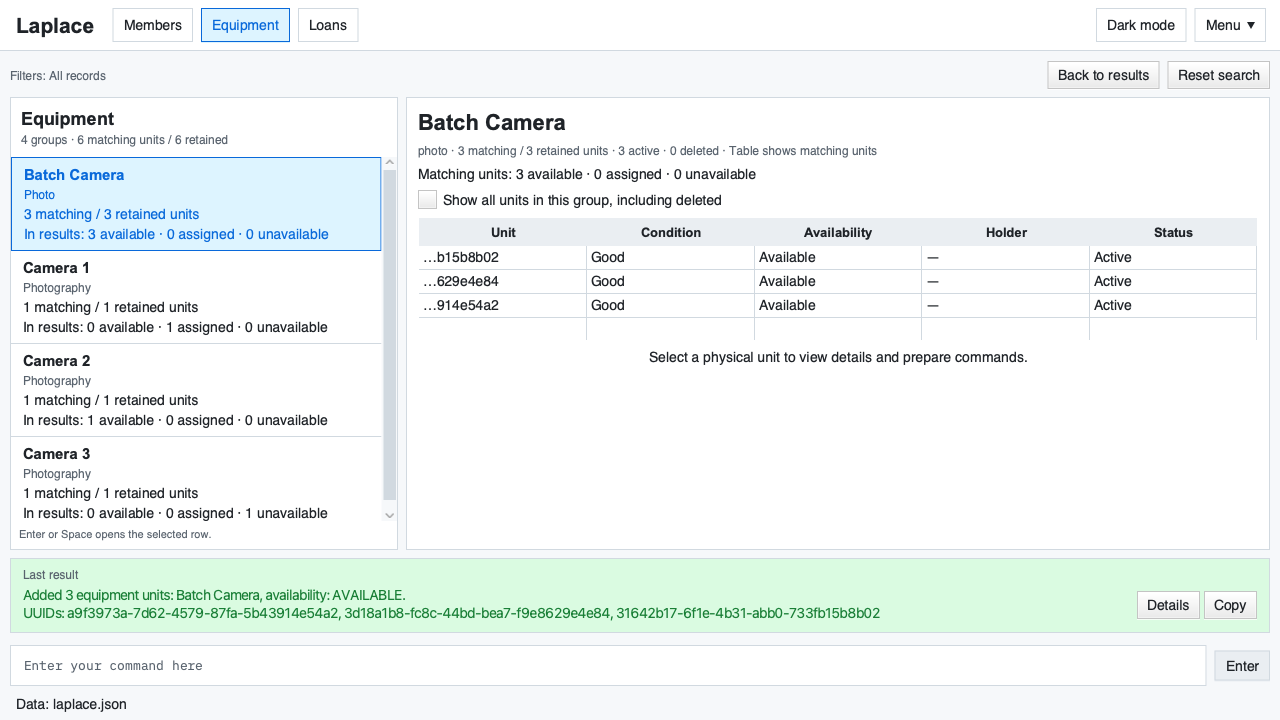Focus the command input field
Viewport: 1280px width, 720px height.
click(608, 666)
